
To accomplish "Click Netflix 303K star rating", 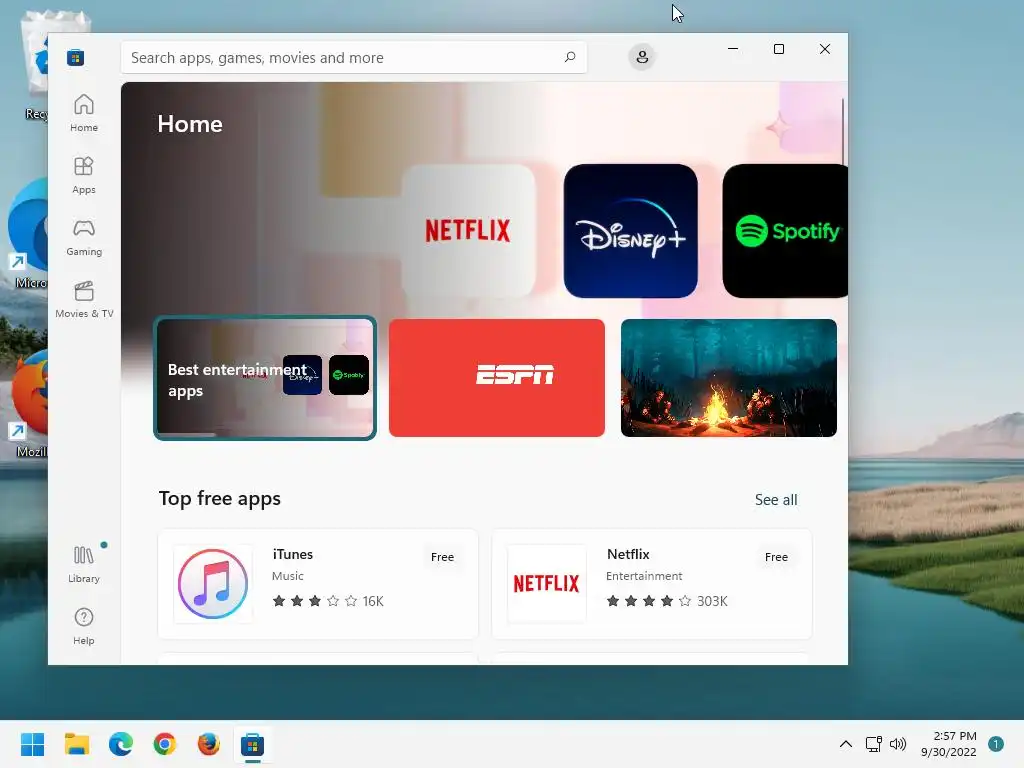I will 667,601.
